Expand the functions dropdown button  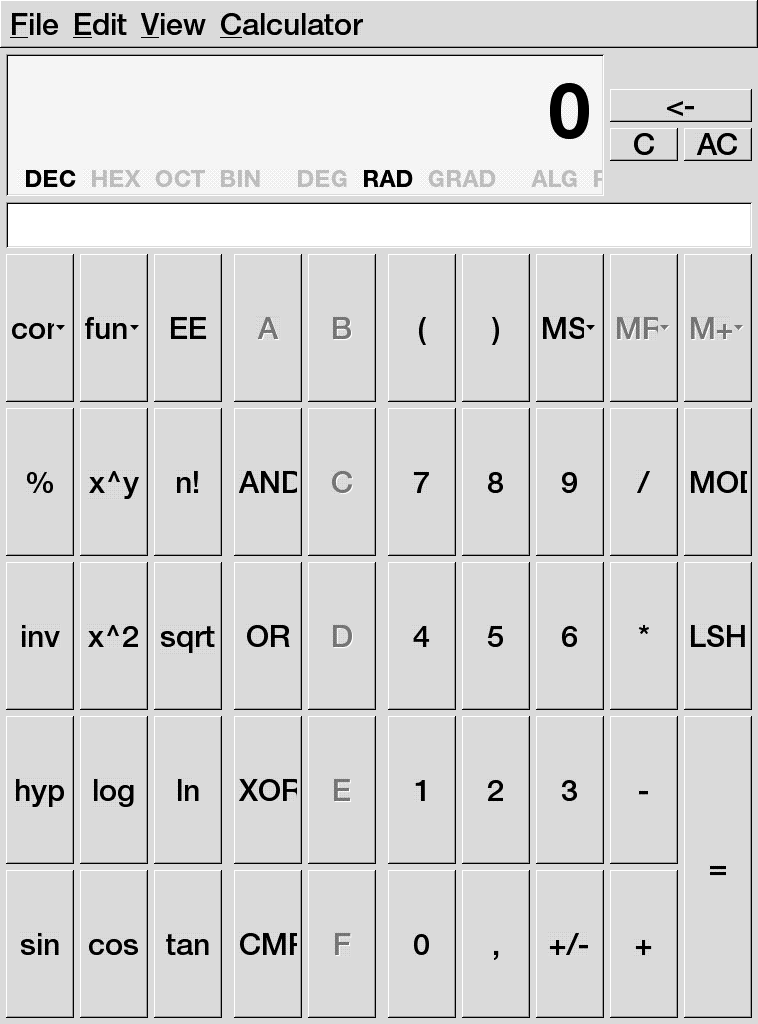tap(113, 328)
